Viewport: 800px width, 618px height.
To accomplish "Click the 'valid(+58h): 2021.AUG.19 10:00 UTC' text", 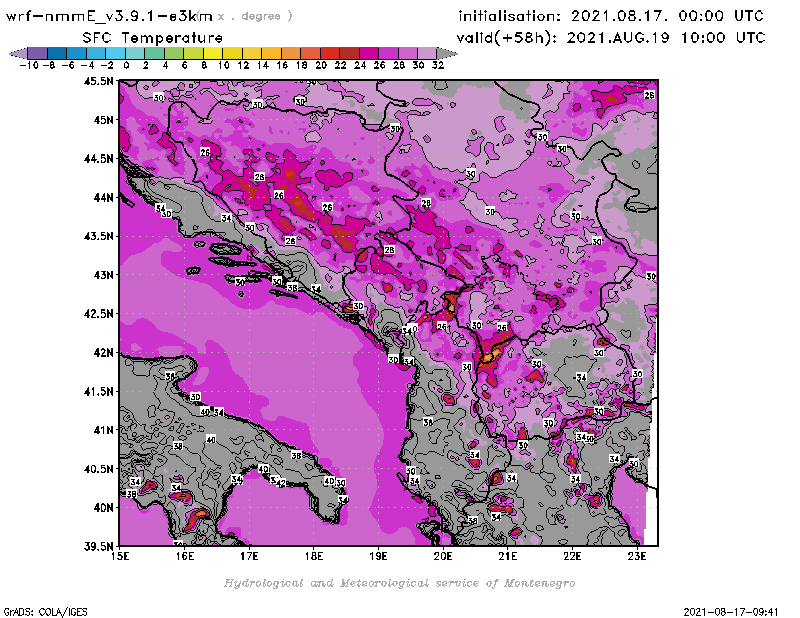I will tap(611, 38).
